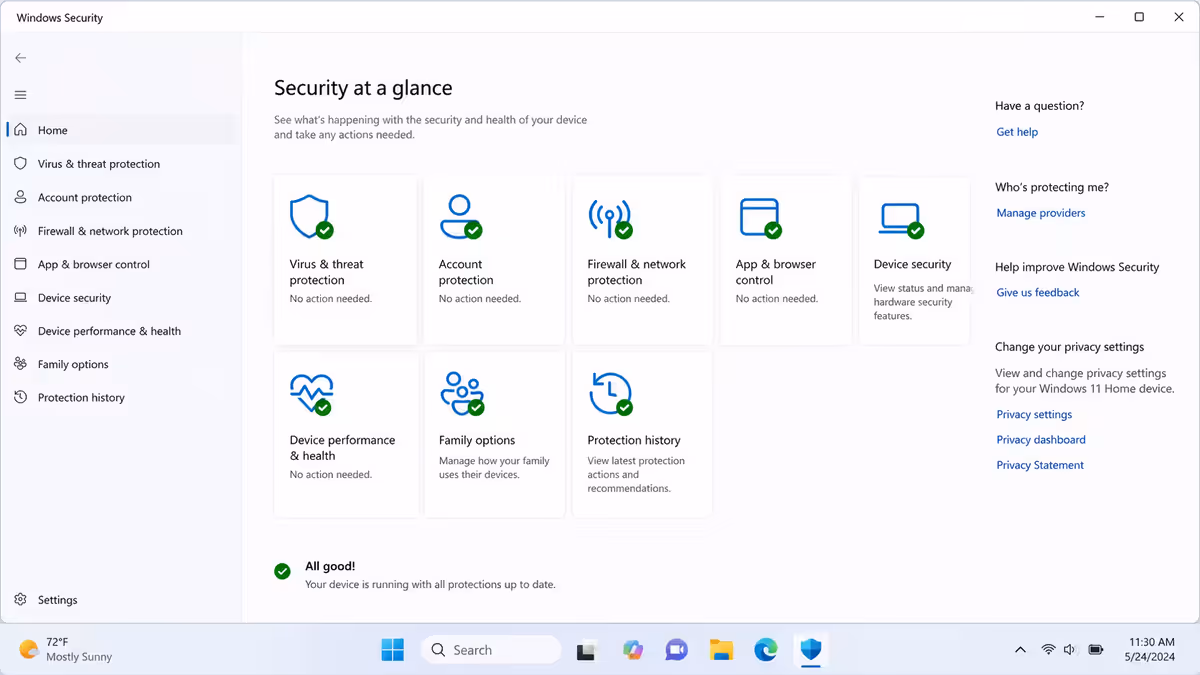The width and height of the screenshot is (1200, 675).
Task: Click the battery tray icon
Action: click(1096, 650)
